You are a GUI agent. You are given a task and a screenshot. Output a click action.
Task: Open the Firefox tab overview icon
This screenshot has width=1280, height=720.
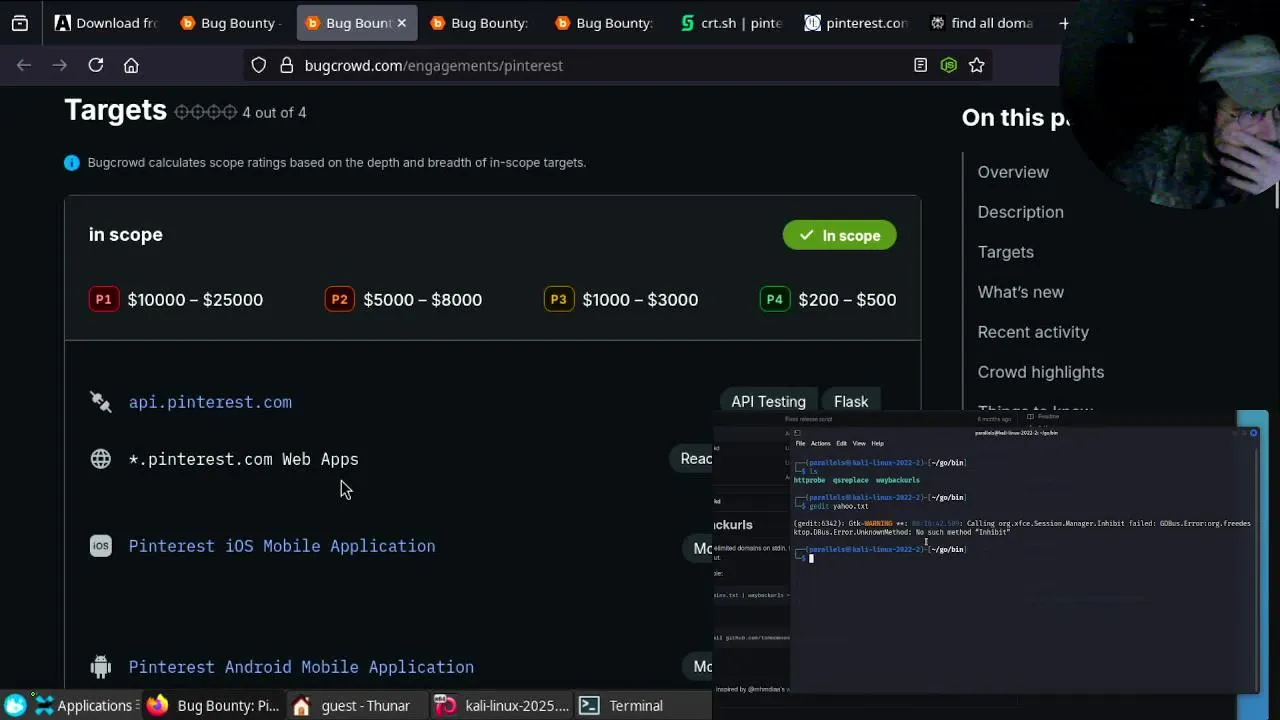(20, 23)
